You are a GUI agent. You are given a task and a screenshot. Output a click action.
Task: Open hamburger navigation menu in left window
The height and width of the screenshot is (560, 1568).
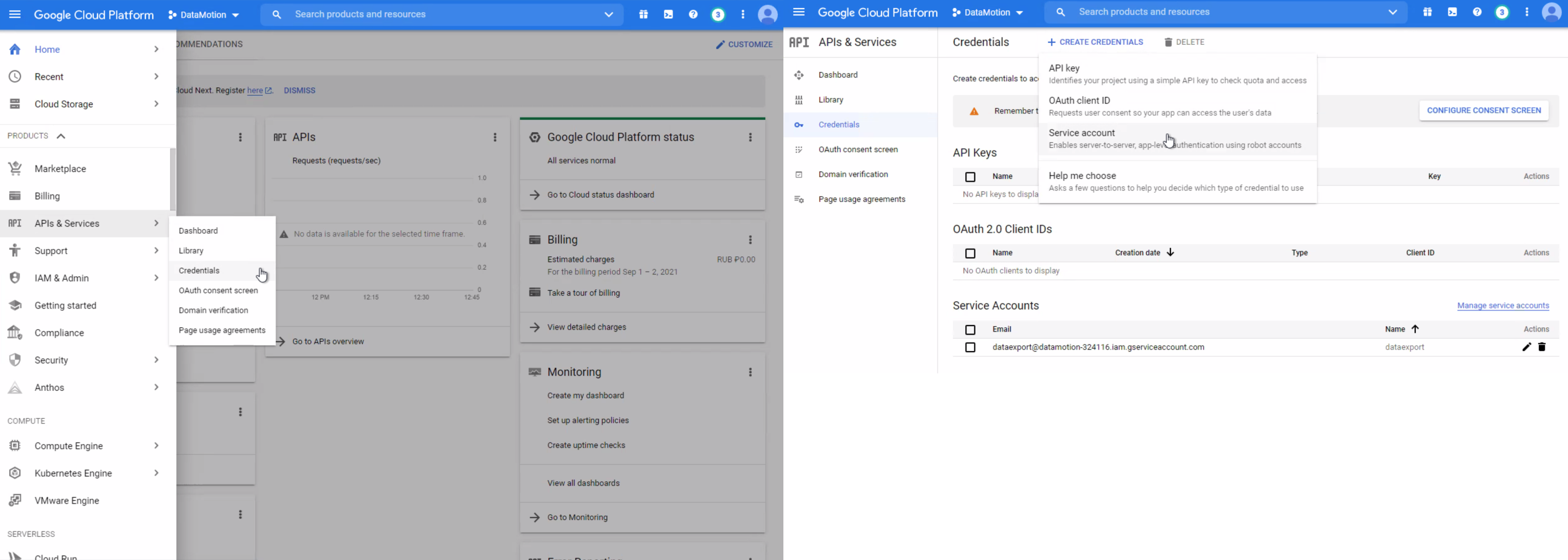coord(15,14)
